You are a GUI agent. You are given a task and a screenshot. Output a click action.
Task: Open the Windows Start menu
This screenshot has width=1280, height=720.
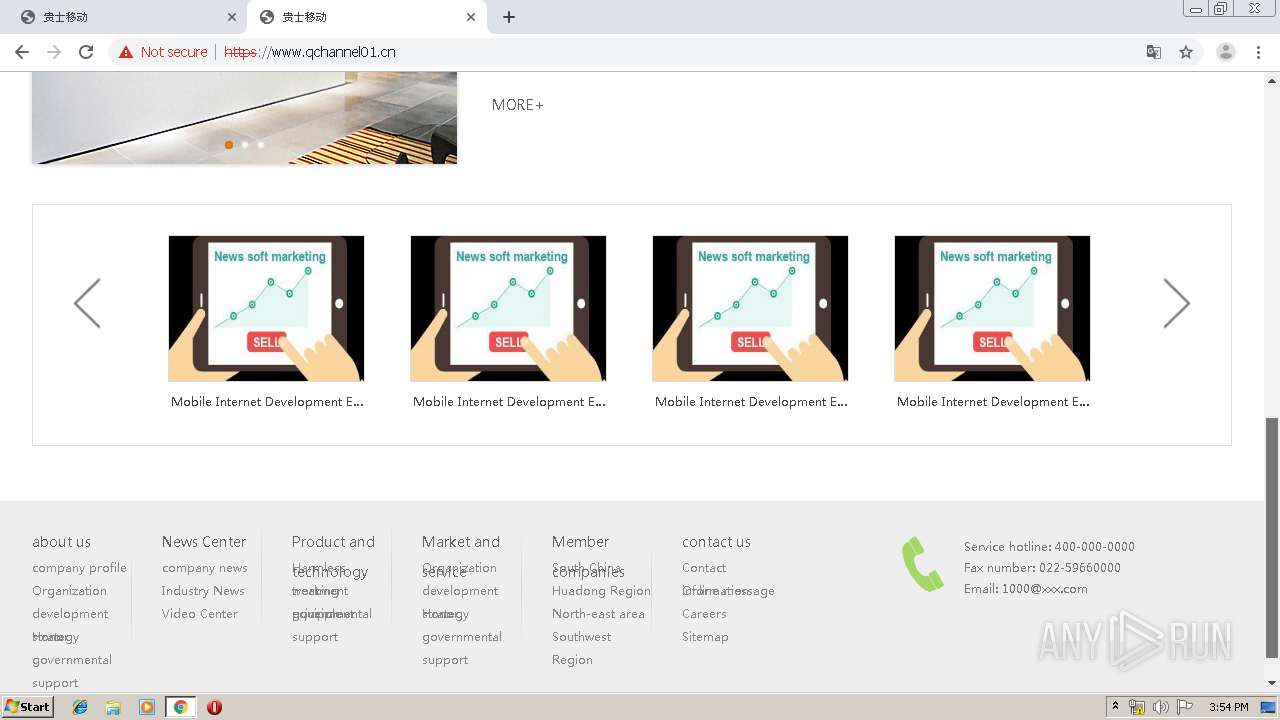(x=27, y=707)
